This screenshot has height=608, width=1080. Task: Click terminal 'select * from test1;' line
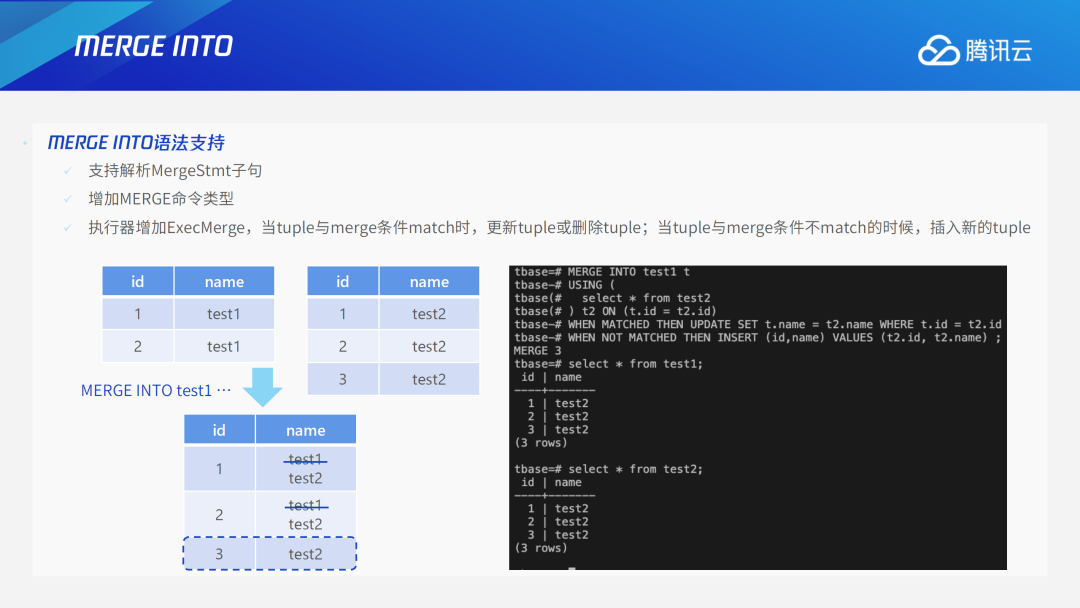point(609,364)
